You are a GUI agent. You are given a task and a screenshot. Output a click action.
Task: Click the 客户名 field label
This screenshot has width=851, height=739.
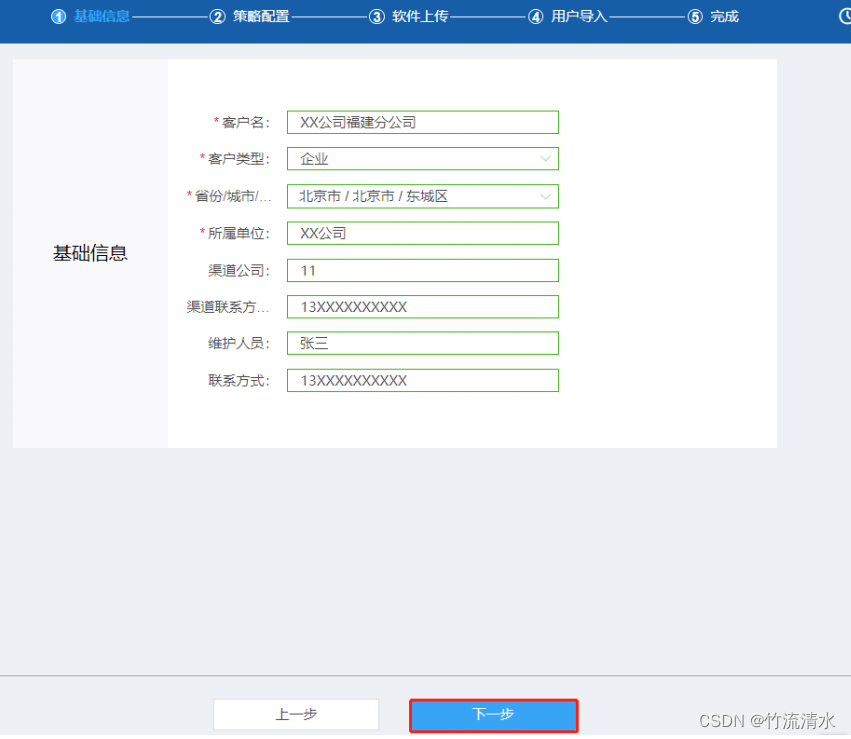[x=245, y=123]
